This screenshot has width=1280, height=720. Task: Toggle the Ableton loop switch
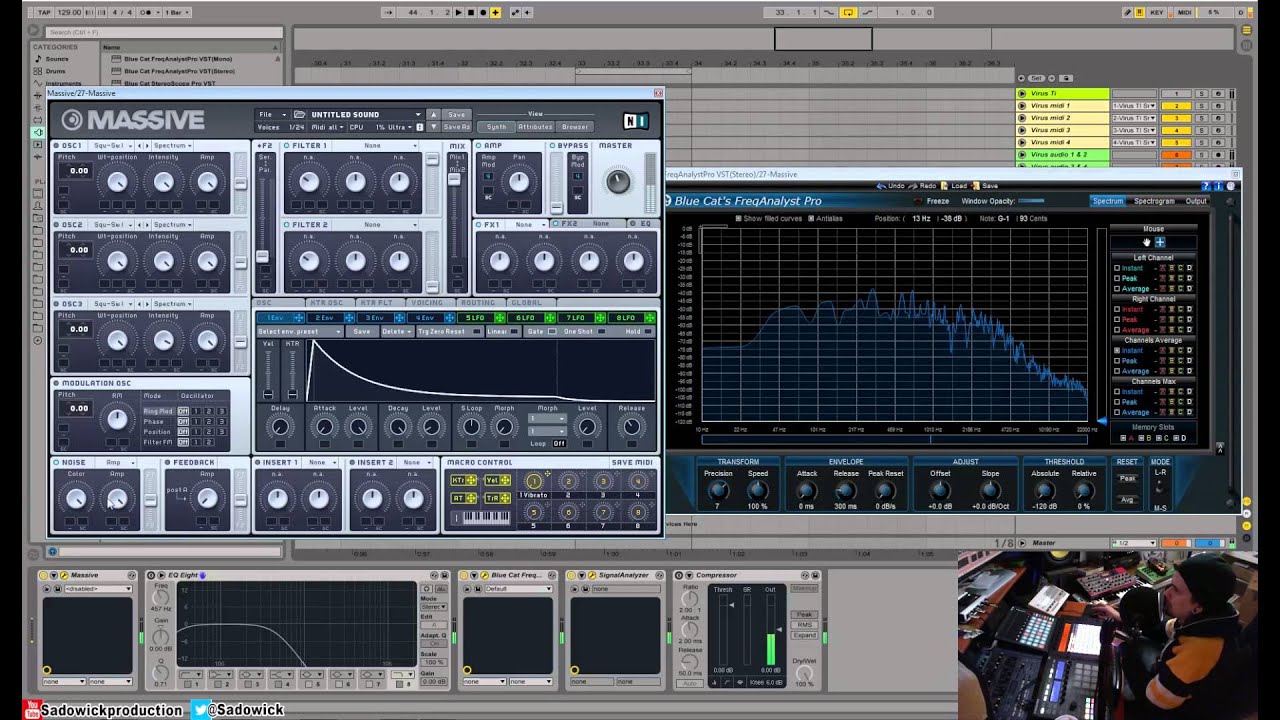point(848,12)
